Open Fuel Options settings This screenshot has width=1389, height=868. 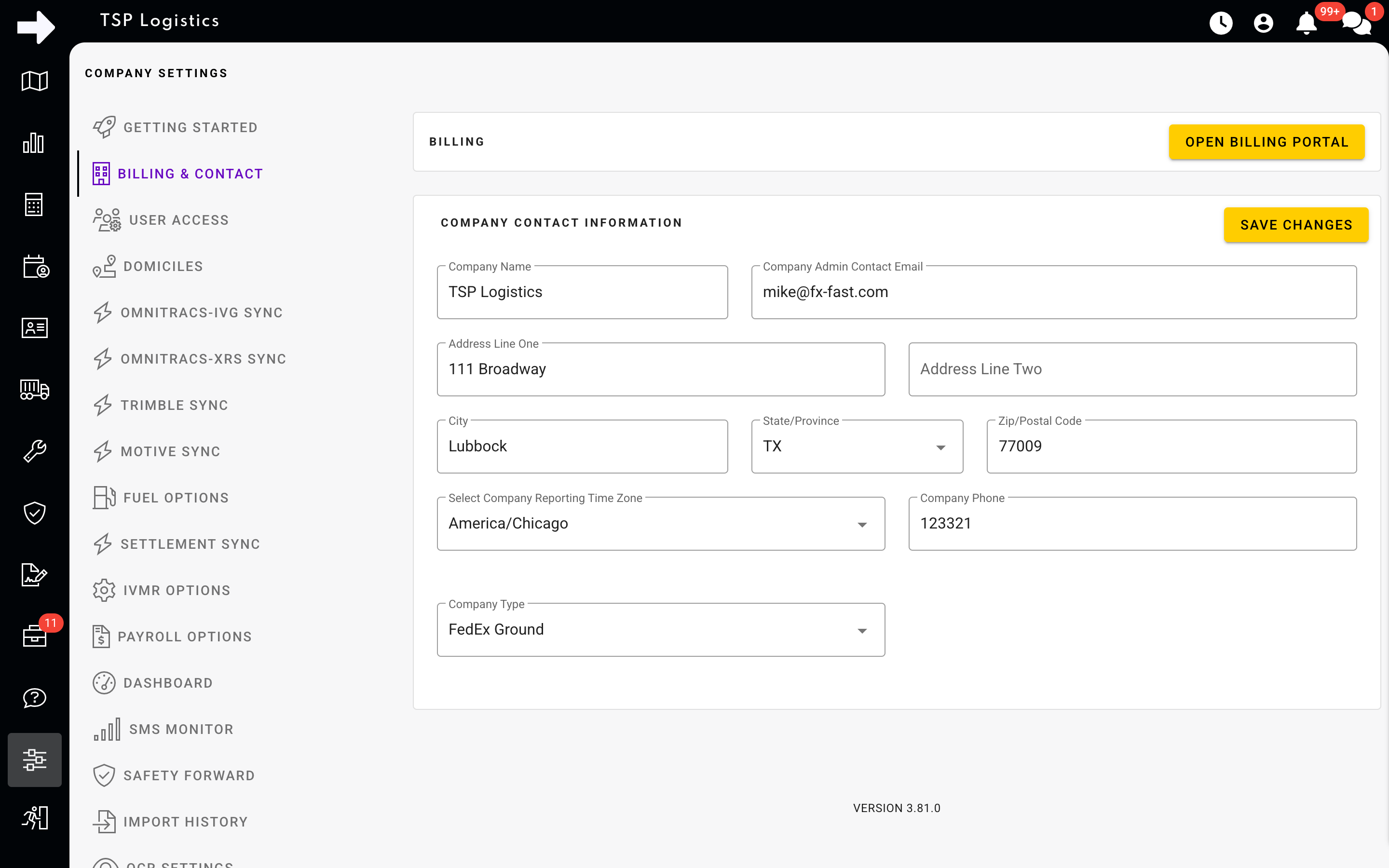pos(176,498)
